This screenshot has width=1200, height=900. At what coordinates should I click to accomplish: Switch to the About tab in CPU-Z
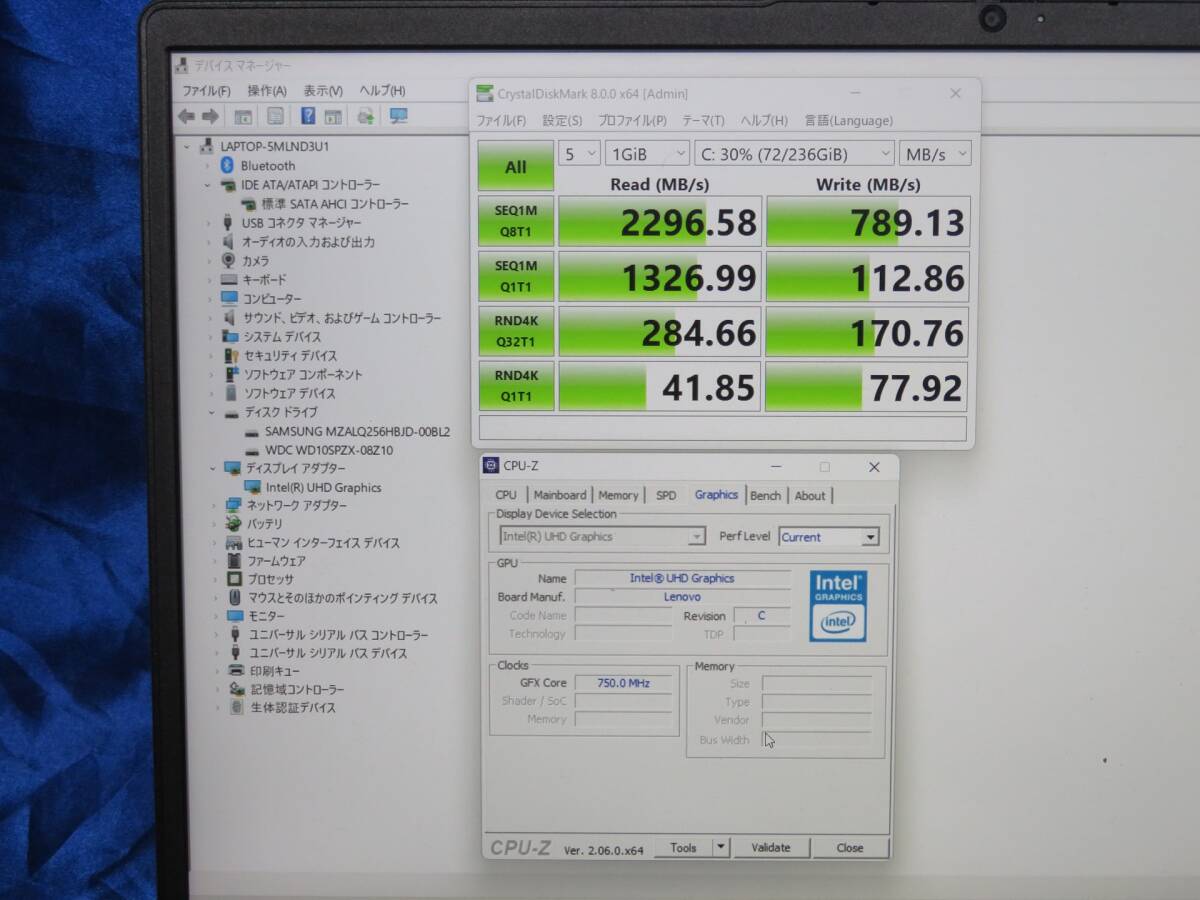tap(810, 495)
